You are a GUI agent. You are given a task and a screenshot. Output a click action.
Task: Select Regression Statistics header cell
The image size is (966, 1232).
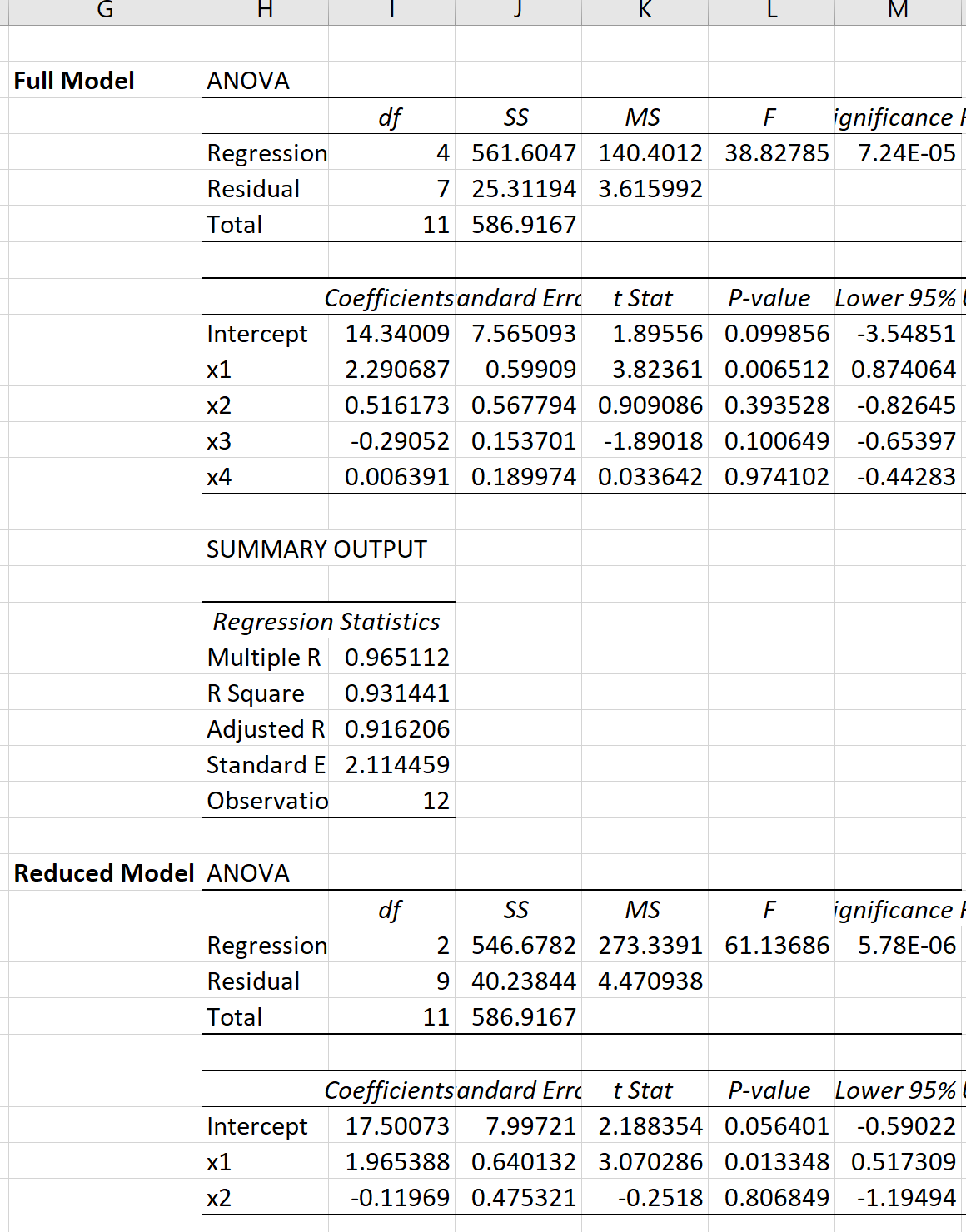pos(328,621)
